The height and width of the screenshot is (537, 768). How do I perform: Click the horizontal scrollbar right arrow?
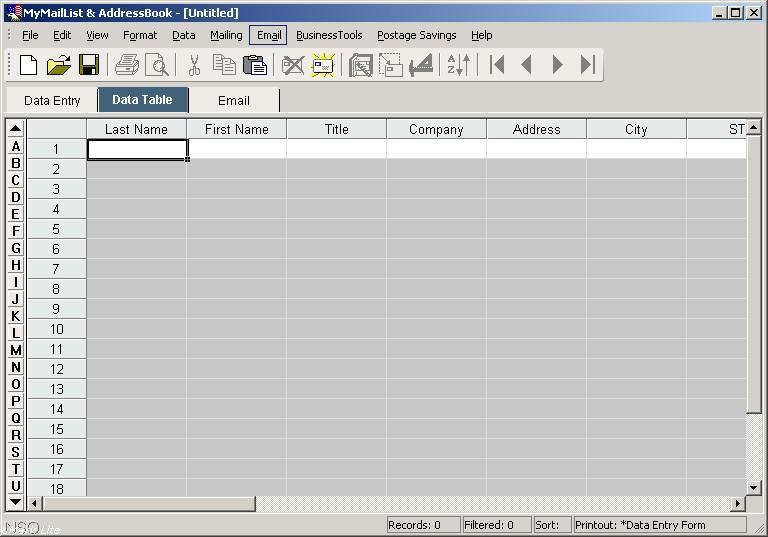738,503
